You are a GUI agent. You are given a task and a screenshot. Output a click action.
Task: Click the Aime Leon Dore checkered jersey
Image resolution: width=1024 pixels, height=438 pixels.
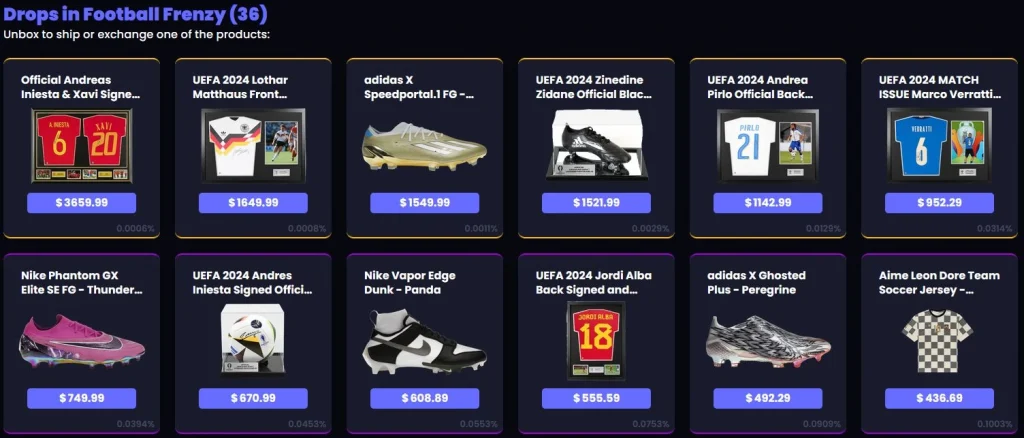(939, 341)
